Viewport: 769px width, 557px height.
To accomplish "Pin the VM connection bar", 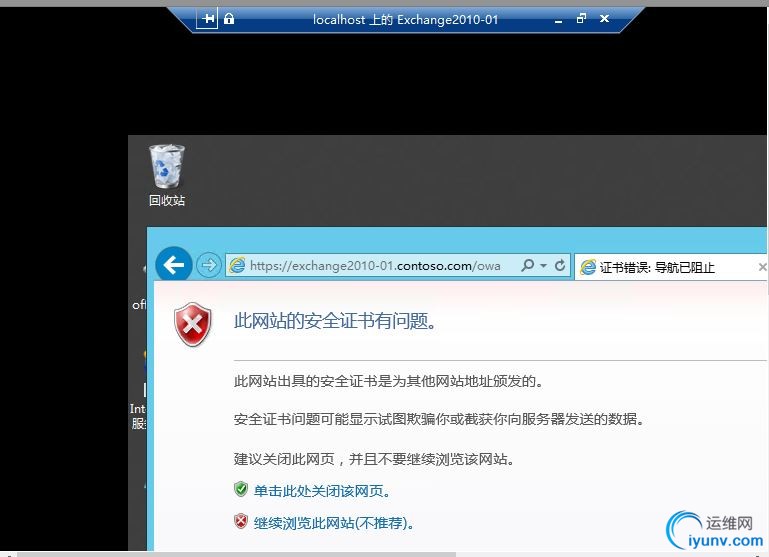I will (207, 19).
